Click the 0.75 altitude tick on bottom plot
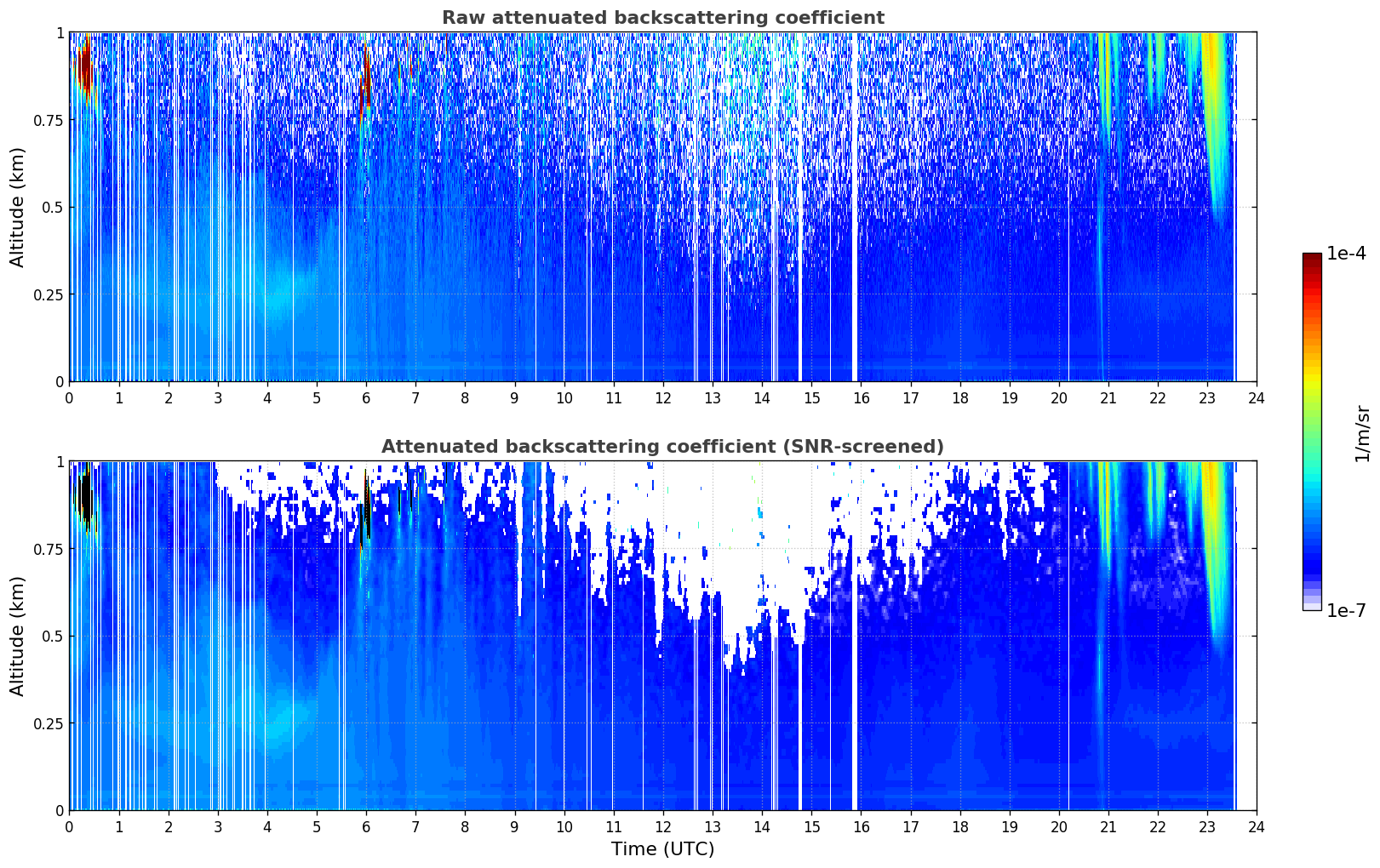1380x868 pixels. pyautogui.click(x=49, y=549)
